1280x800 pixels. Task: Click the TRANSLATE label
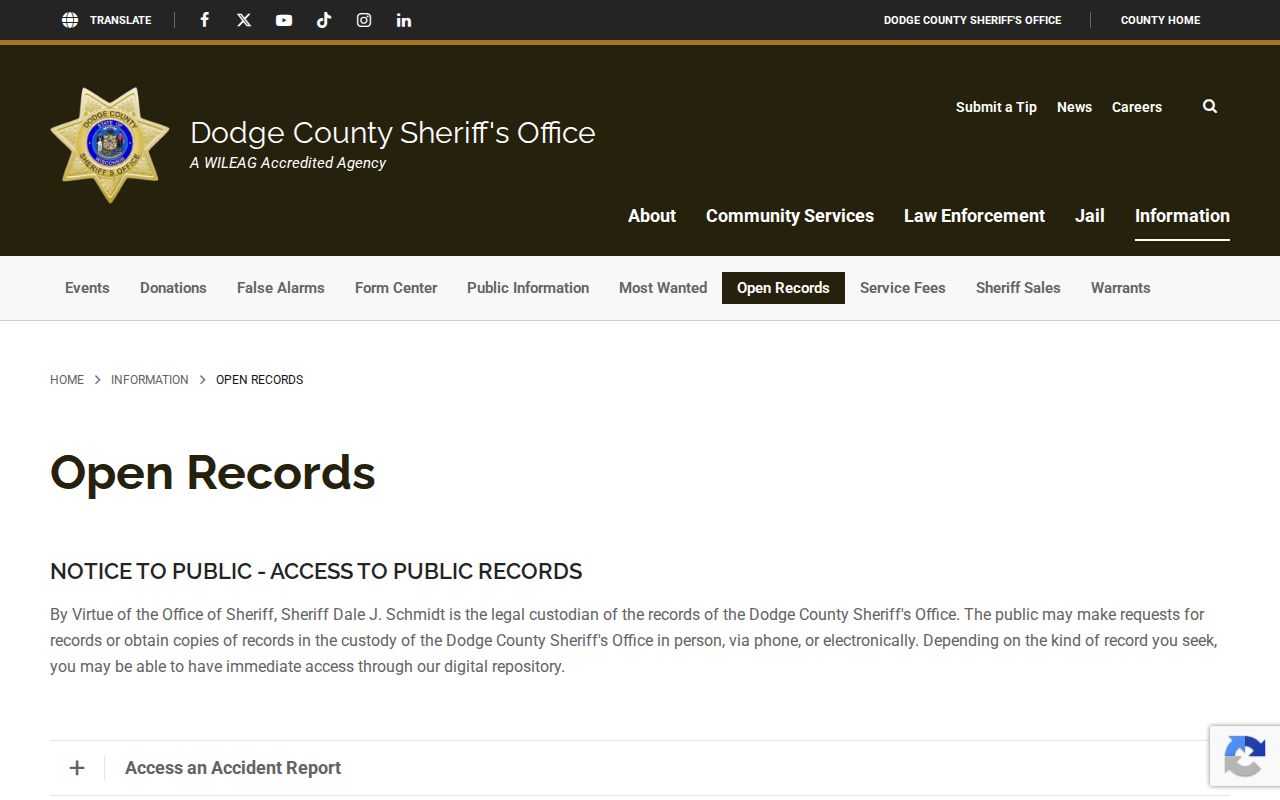pyautogui.click(x=121, y=20)
